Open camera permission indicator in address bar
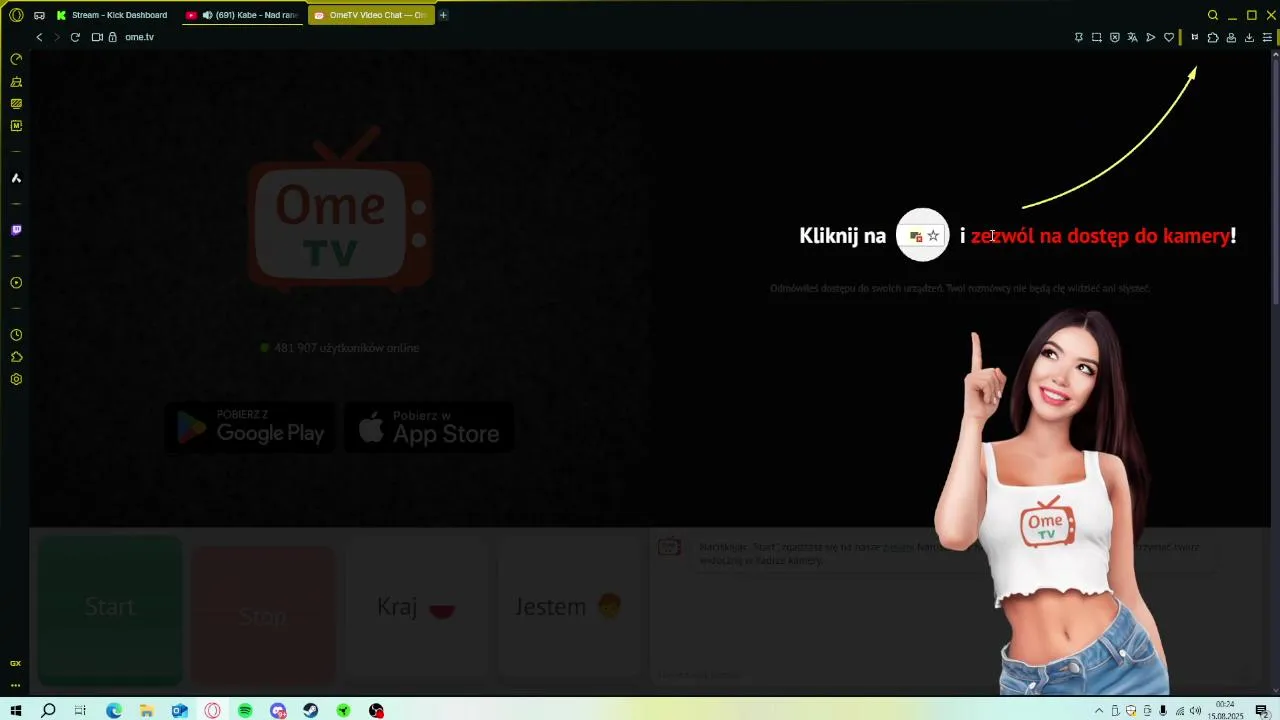Image resolution: width=1280 pixels, height=720 pixels. pos(97,37)
